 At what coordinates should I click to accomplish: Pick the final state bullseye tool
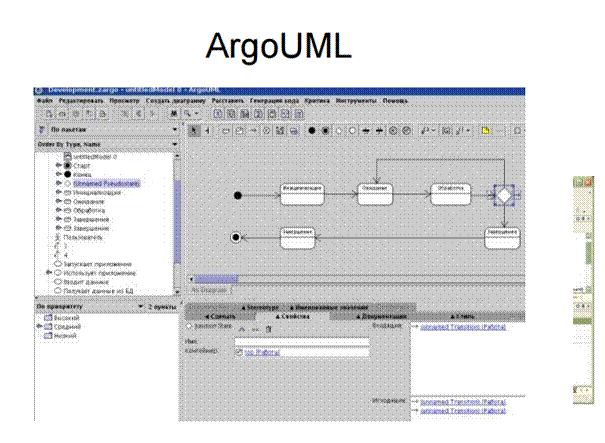point(325,131)
